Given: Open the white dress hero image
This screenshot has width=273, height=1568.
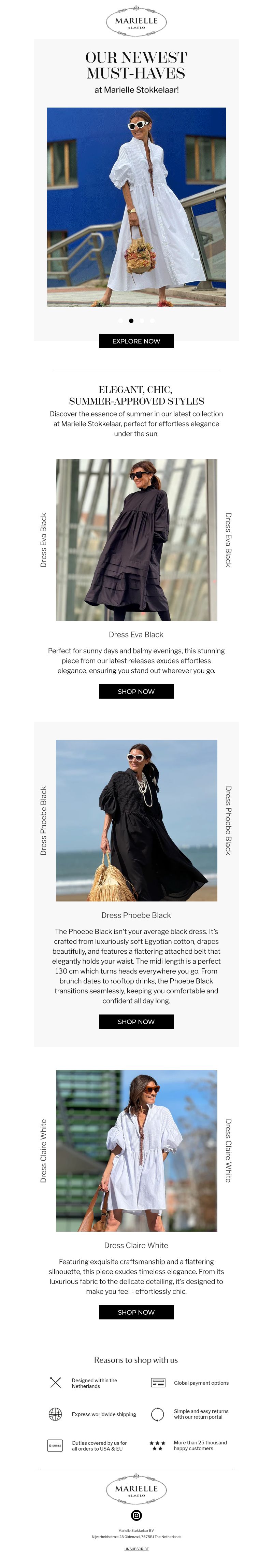Looking at the screenshot, I should click(136, 207).
